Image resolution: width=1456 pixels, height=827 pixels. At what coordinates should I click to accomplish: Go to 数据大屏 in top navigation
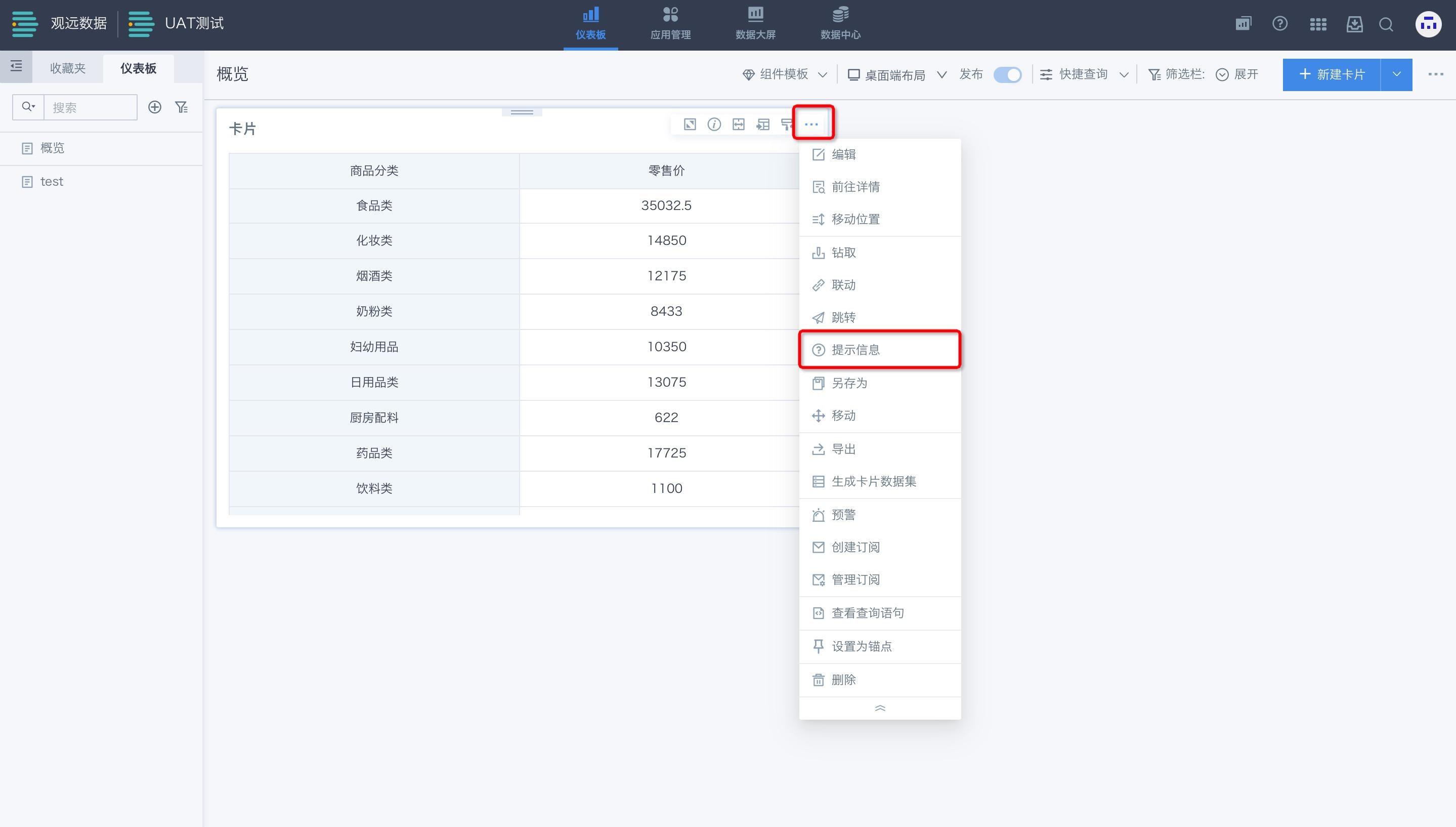click(x=755, y=24)
